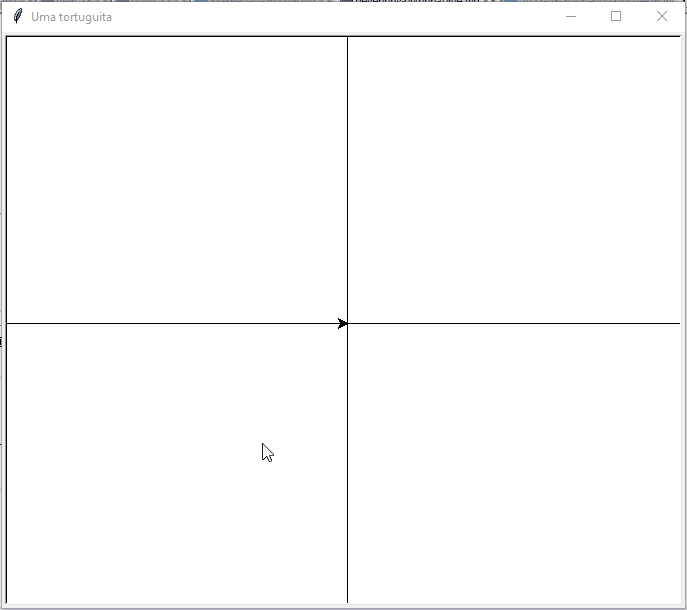This screenshot has width=687, height=610.
Task: Click the center of the lower-left quadrant
Action: 177,463
